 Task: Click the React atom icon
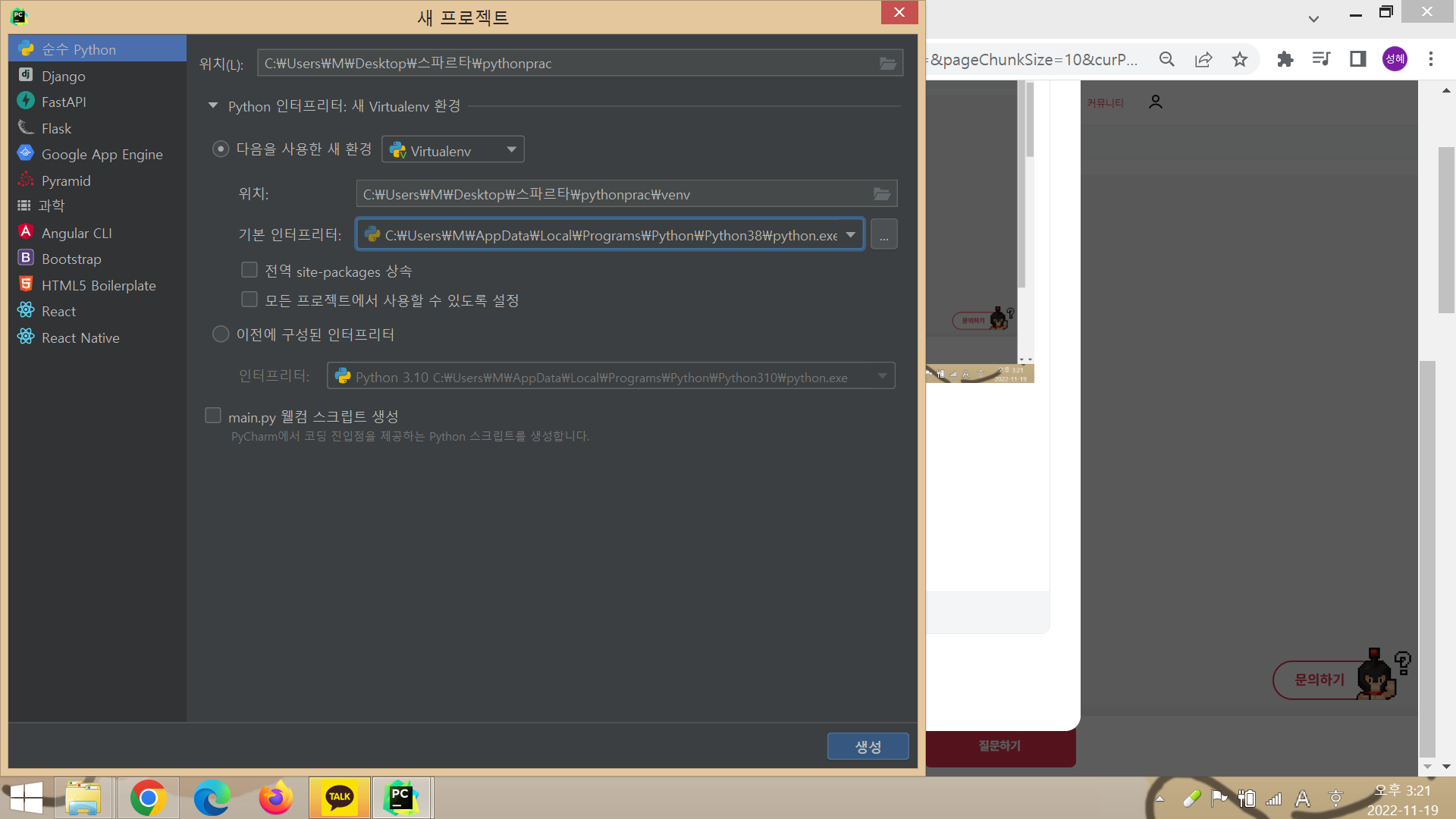click(26, 310)
